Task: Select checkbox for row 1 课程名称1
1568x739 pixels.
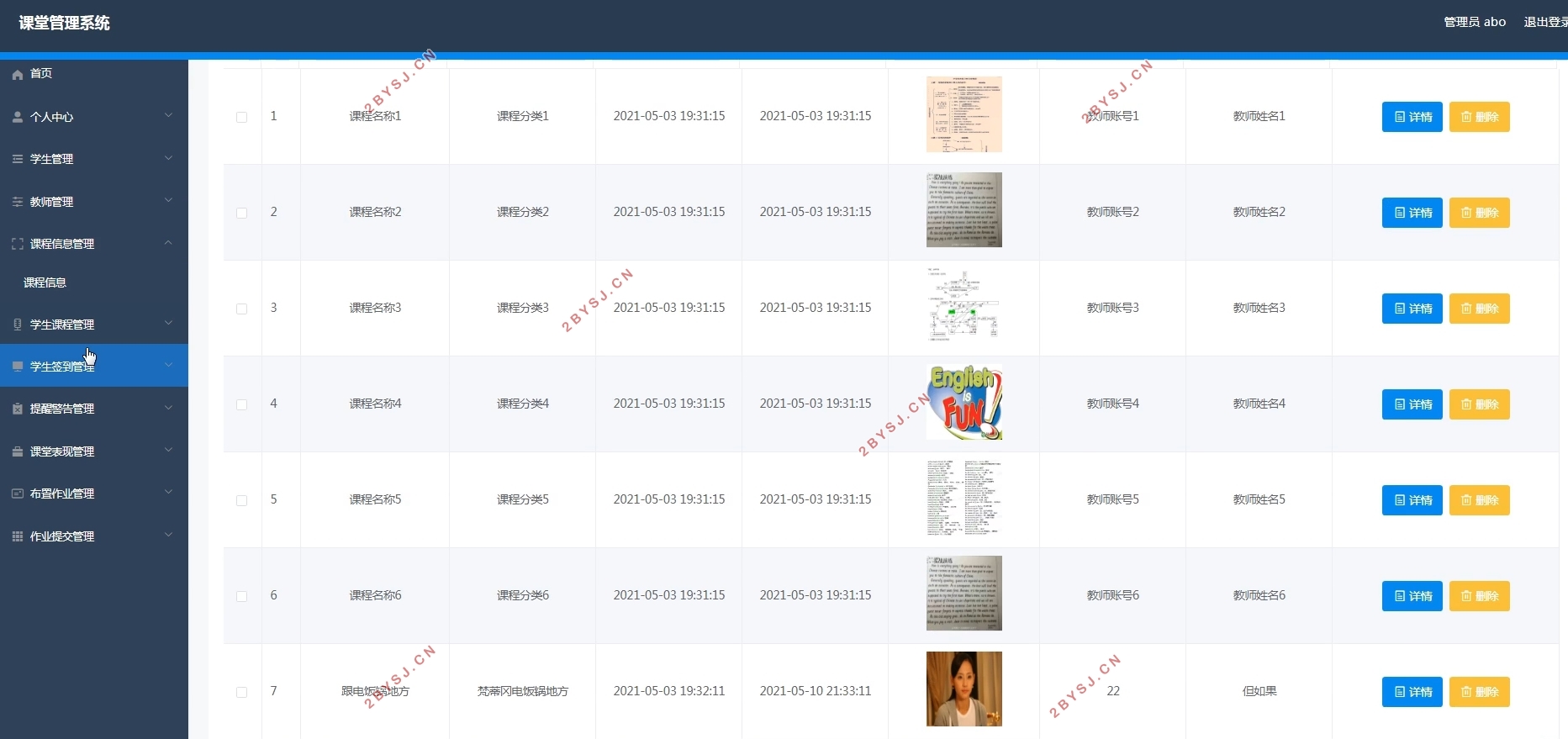Action: pos(242,117)
